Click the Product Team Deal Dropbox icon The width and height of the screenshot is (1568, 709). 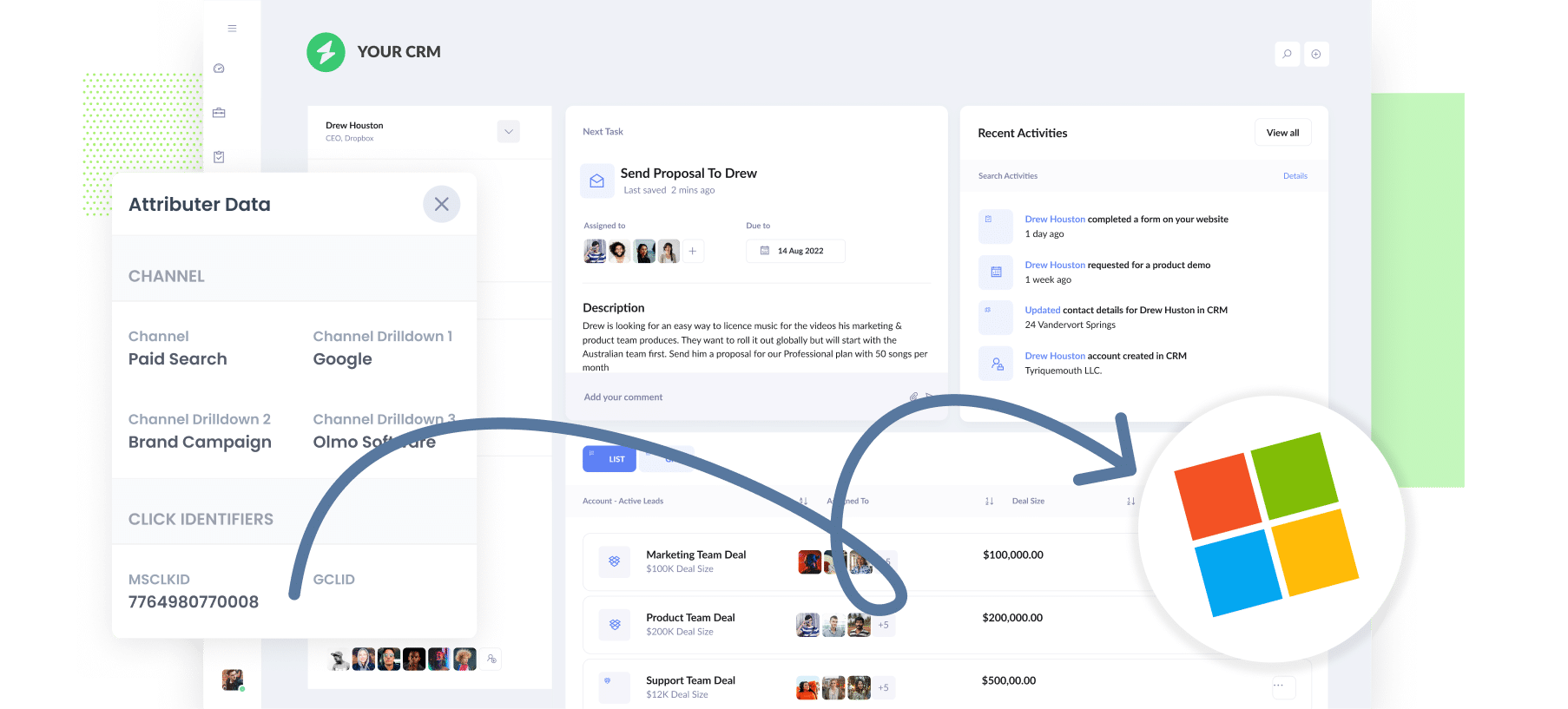click(614, 625)
